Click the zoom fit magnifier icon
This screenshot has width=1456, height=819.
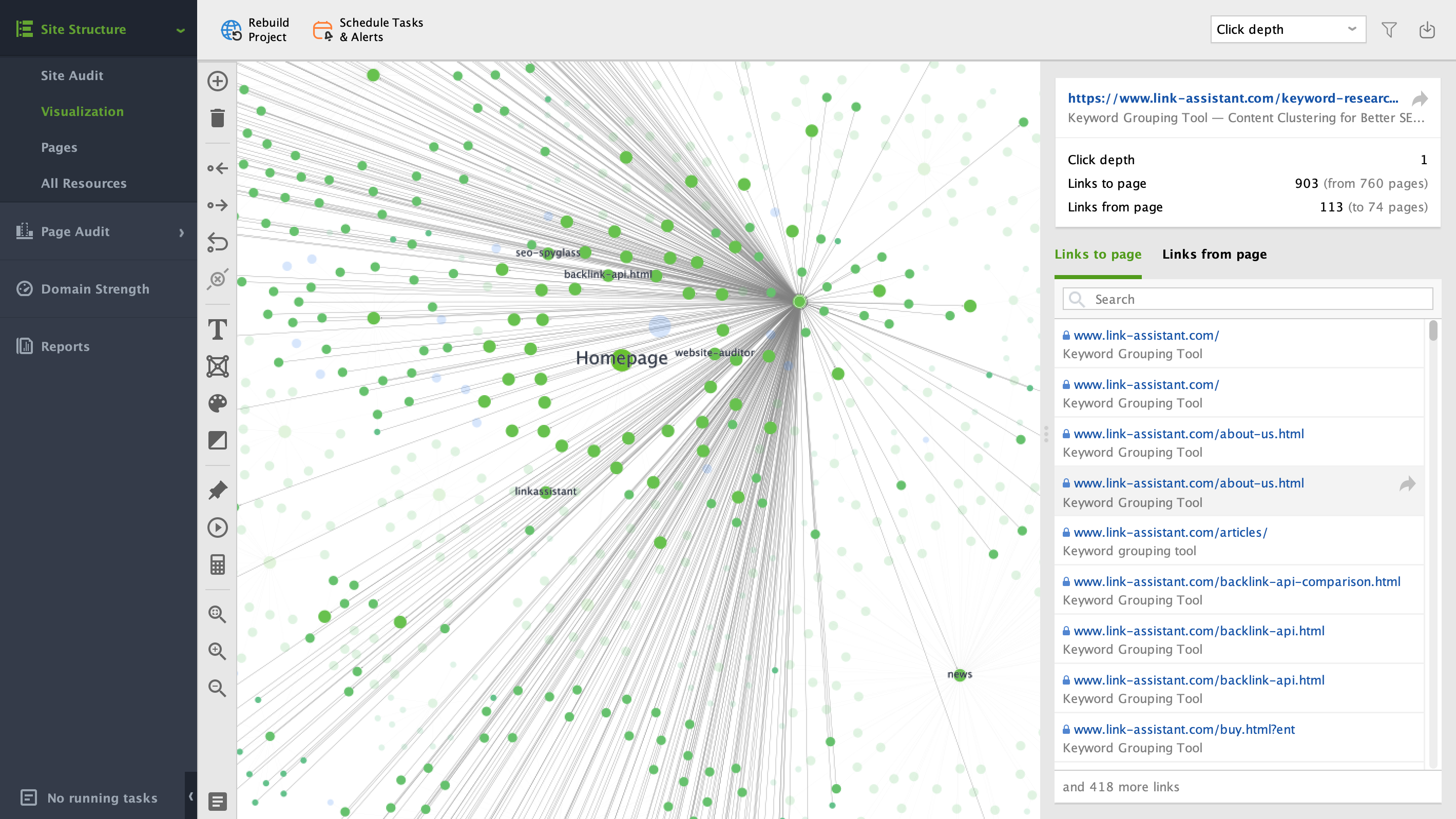point(218,614)
